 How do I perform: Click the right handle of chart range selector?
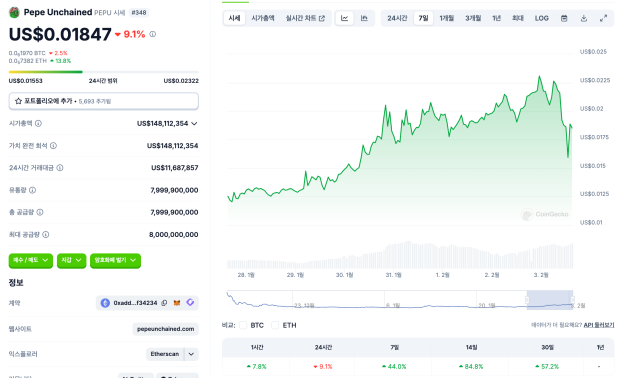(573, 300)
